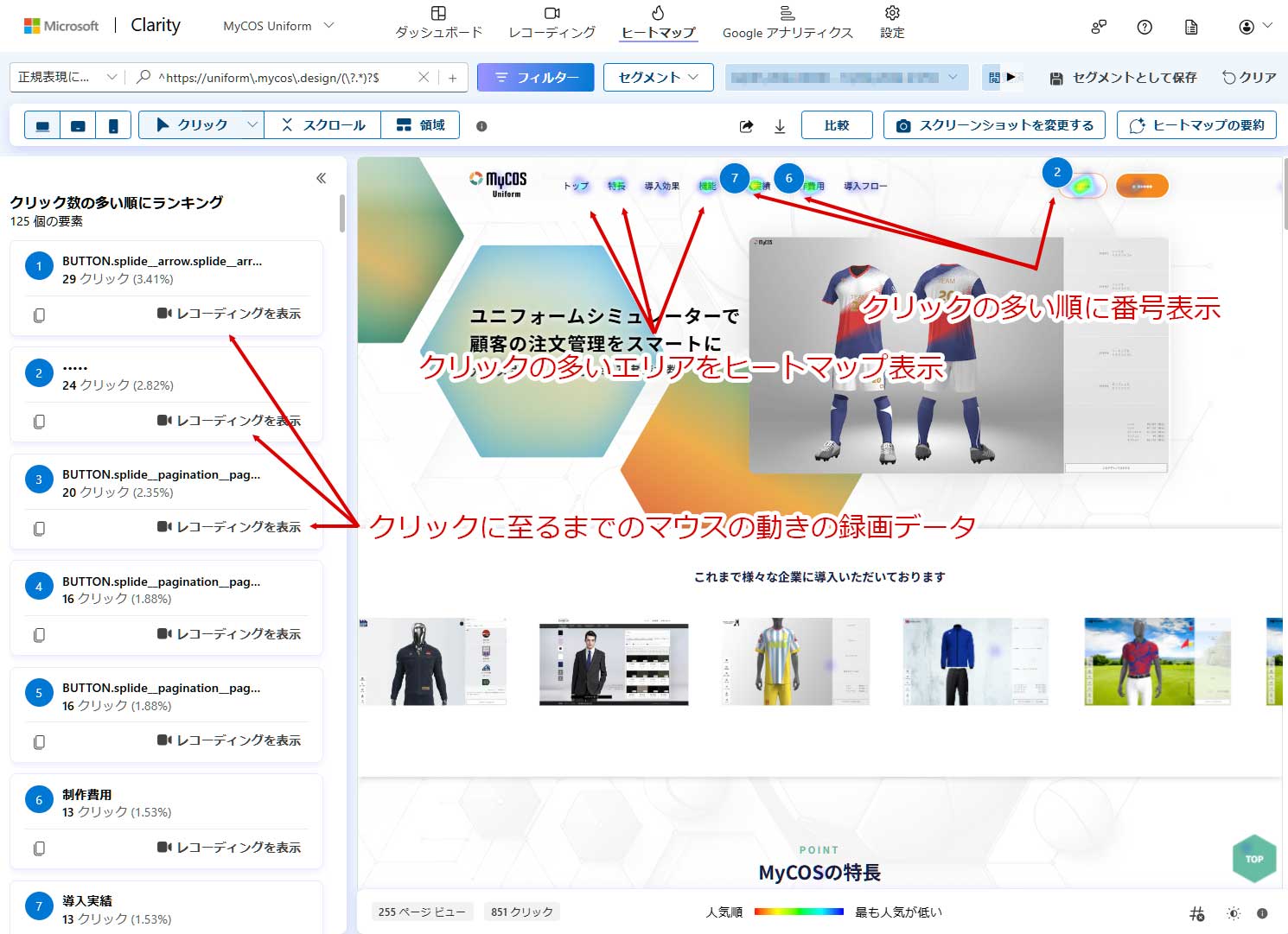Expand the user account menu
This screenshot has width=1288, height=934.
tap(1255, 27)
